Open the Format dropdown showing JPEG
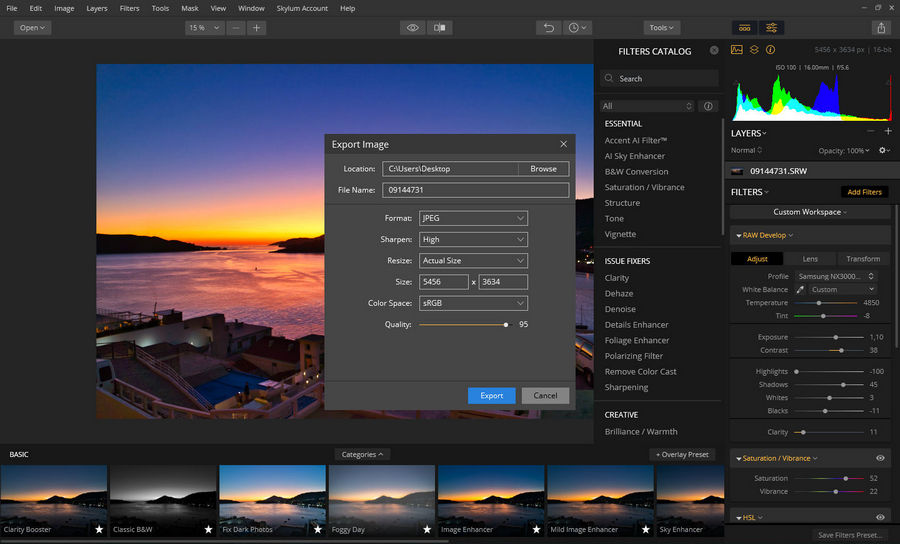This screenshot has height=544, width=900. tap(474, 218)
